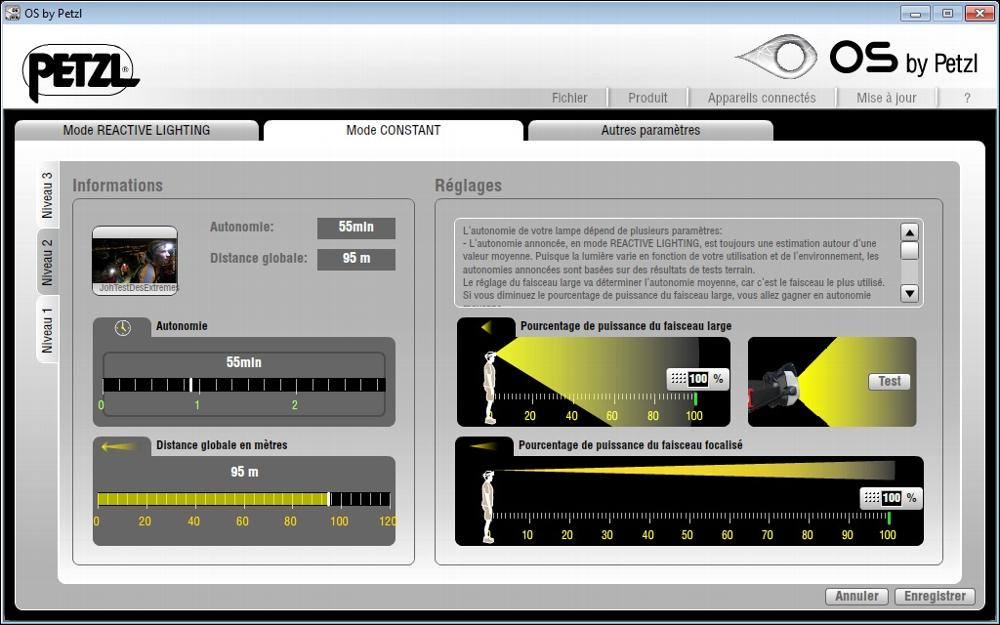Open the Autres paramètres tab

click(651, 130)
